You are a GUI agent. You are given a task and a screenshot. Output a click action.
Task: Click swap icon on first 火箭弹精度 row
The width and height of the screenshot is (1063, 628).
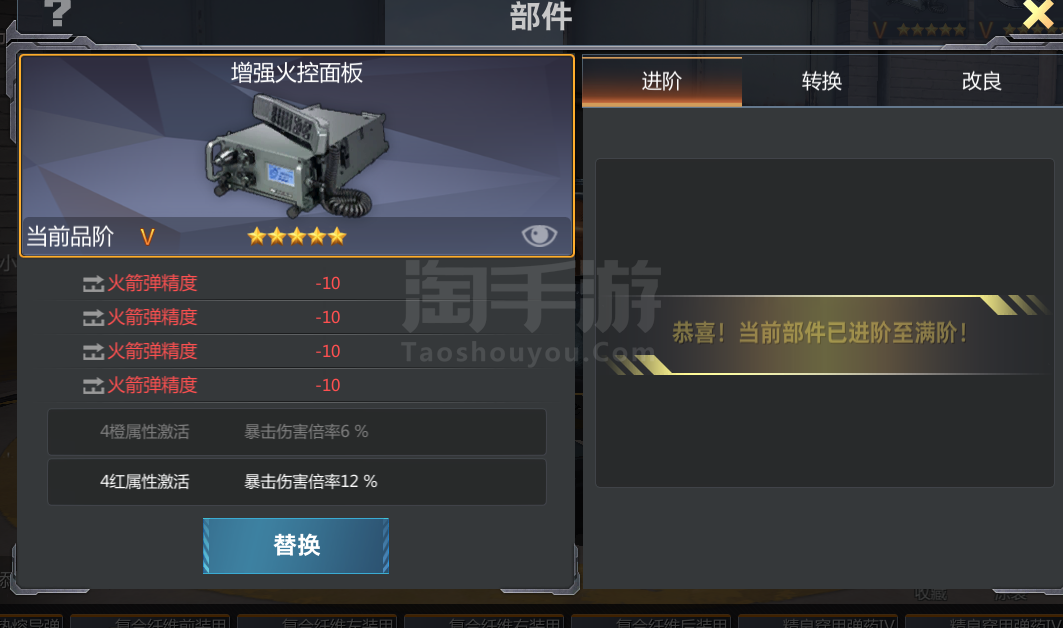(x=93, y=283)
